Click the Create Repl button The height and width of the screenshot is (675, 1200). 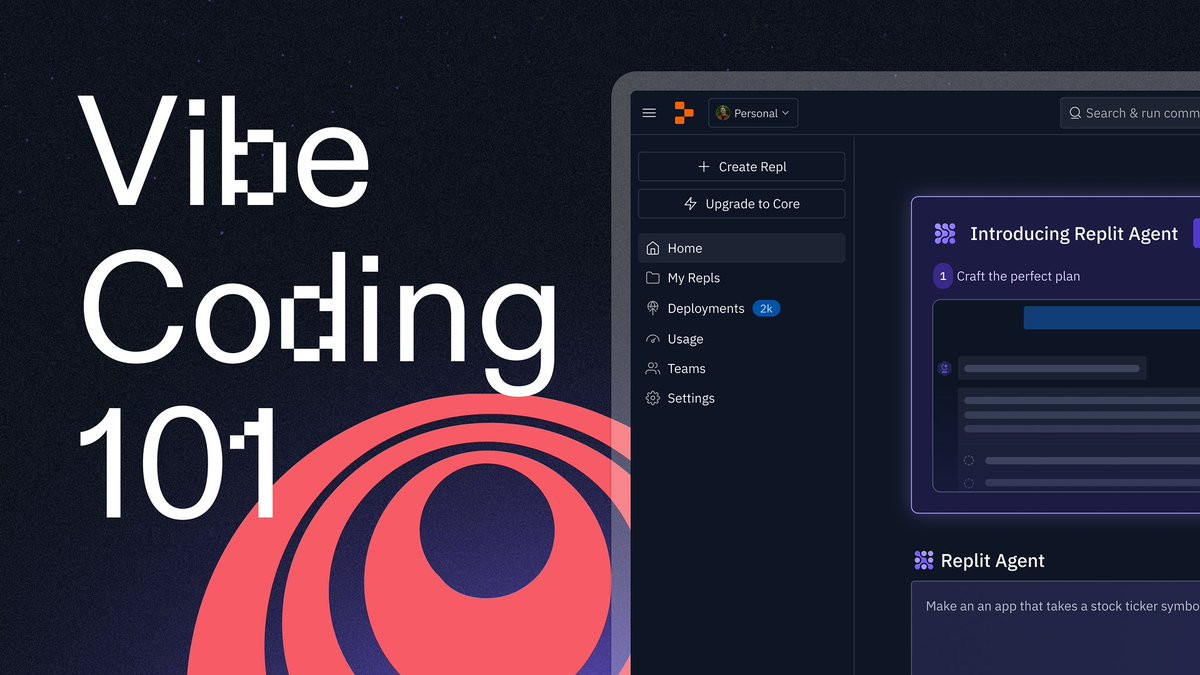741,167
